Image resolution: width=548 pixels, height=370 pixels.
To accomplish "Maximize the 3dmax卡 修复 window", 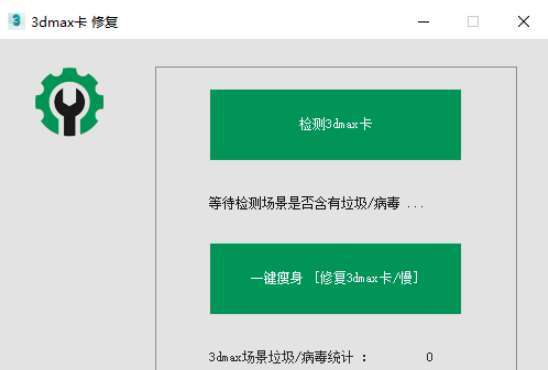I will tap(473, 22).
